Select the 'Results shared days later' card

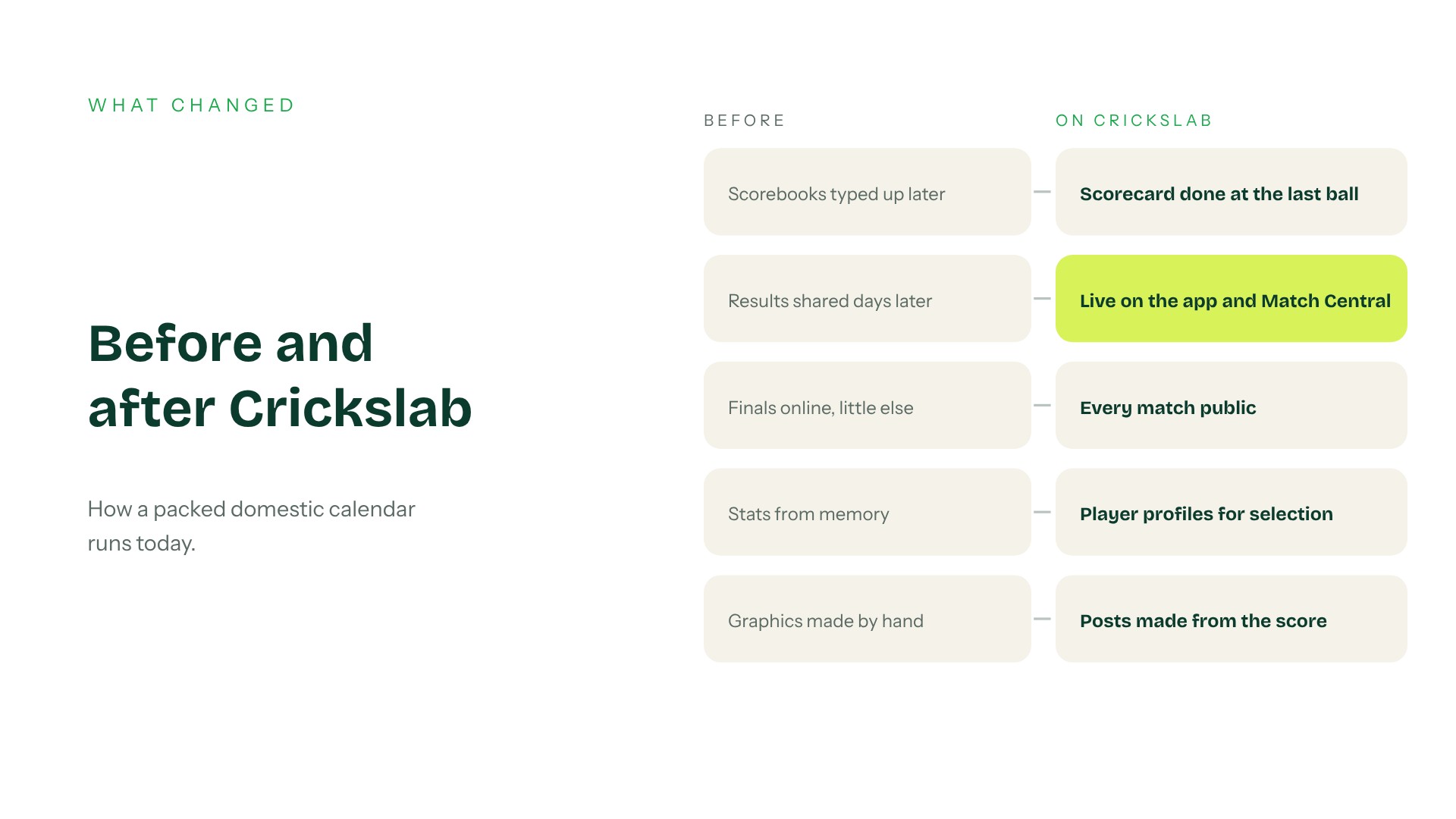tap(867, 299)
